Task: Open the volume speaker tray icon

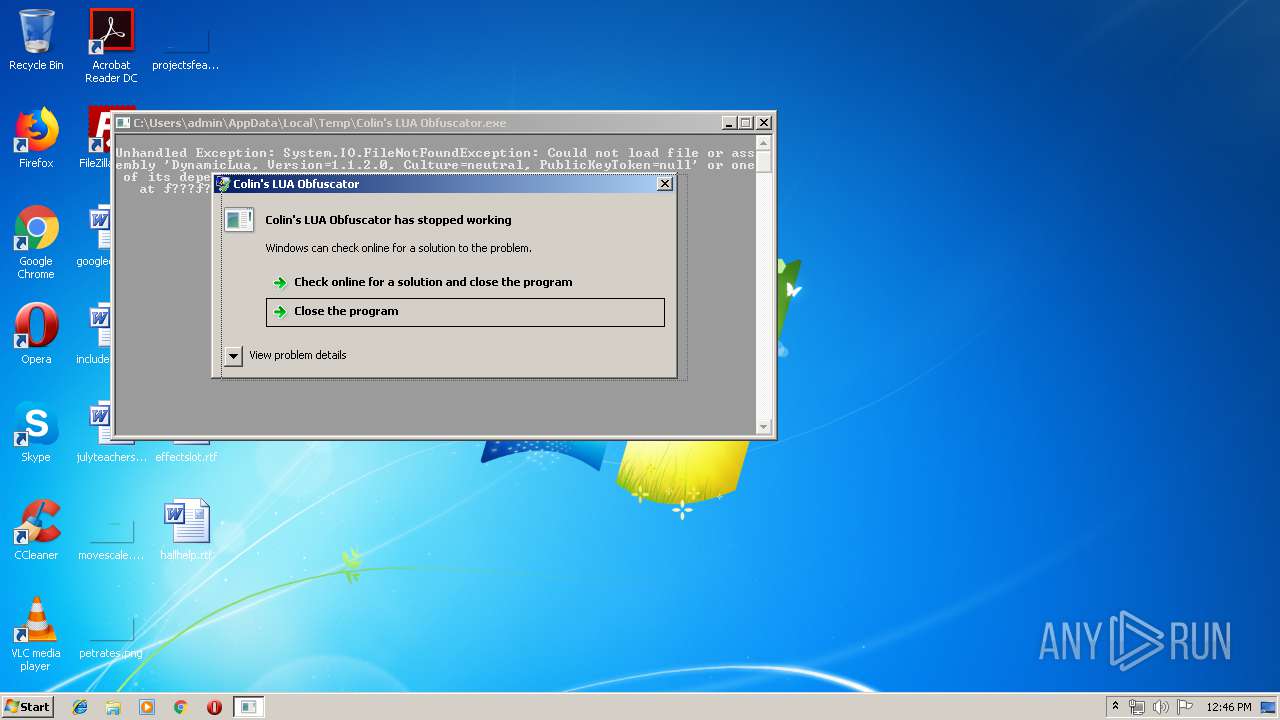Action: 1161,707
